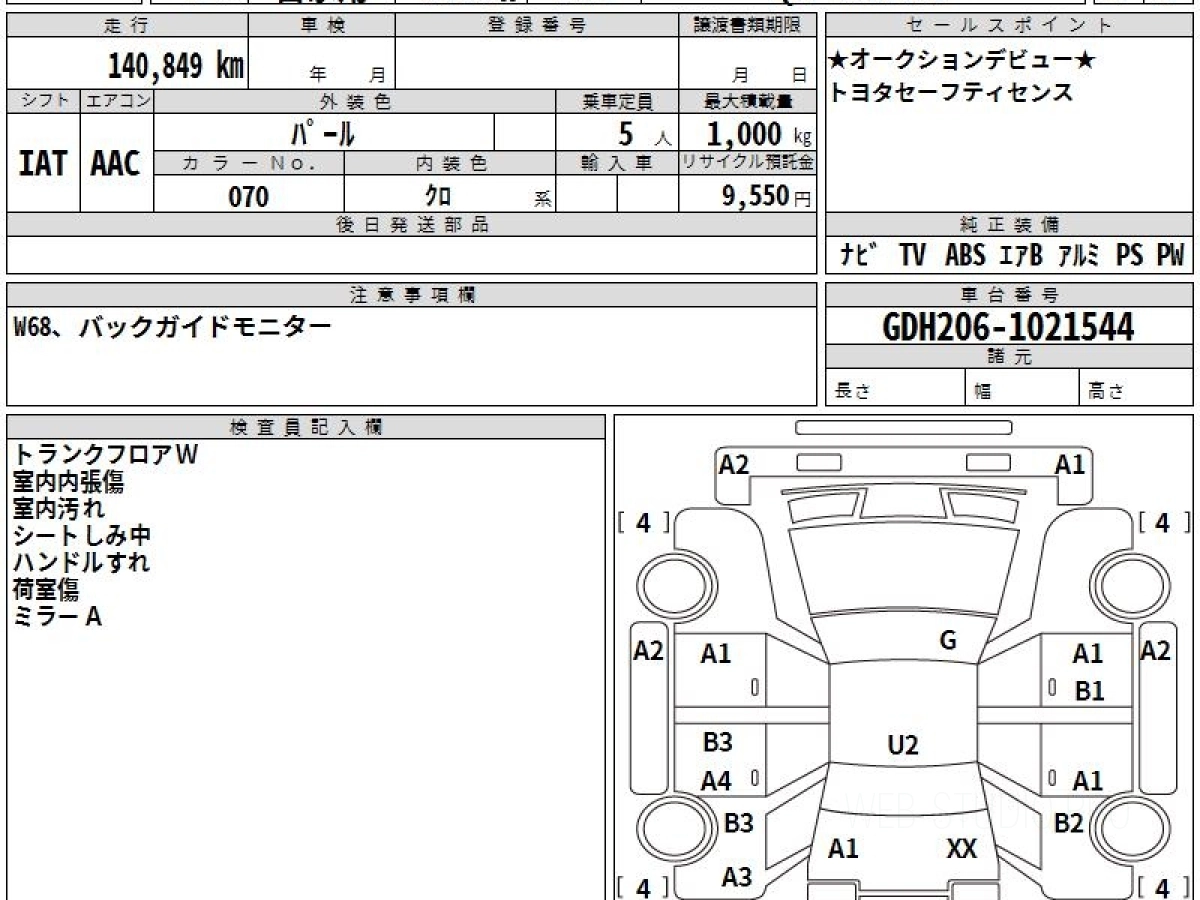
Task: Click the 最大積載量 header
Action: pyautogui.click(x=747, y=101)
